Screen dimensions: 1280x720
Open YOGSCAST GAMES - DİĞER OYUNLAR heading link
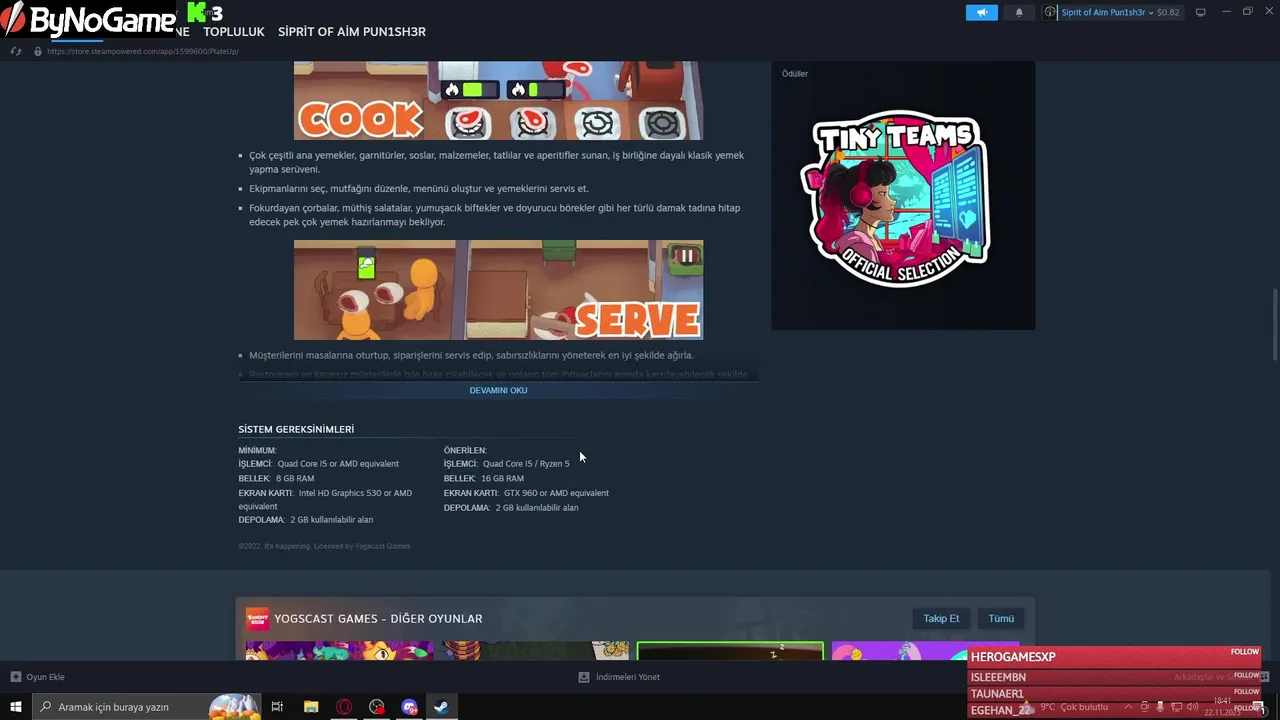(378, 619)
